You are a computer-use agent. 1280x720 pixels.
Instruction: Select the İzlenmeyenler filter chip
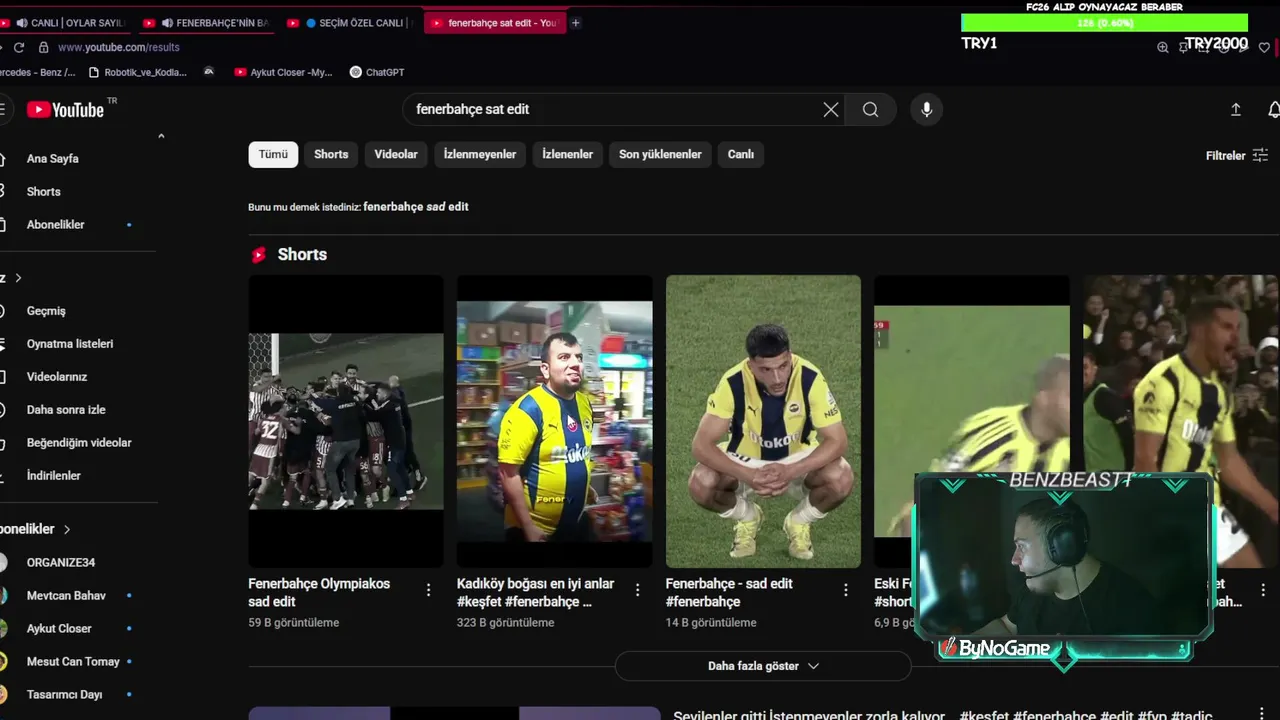(x=480, y=154)
